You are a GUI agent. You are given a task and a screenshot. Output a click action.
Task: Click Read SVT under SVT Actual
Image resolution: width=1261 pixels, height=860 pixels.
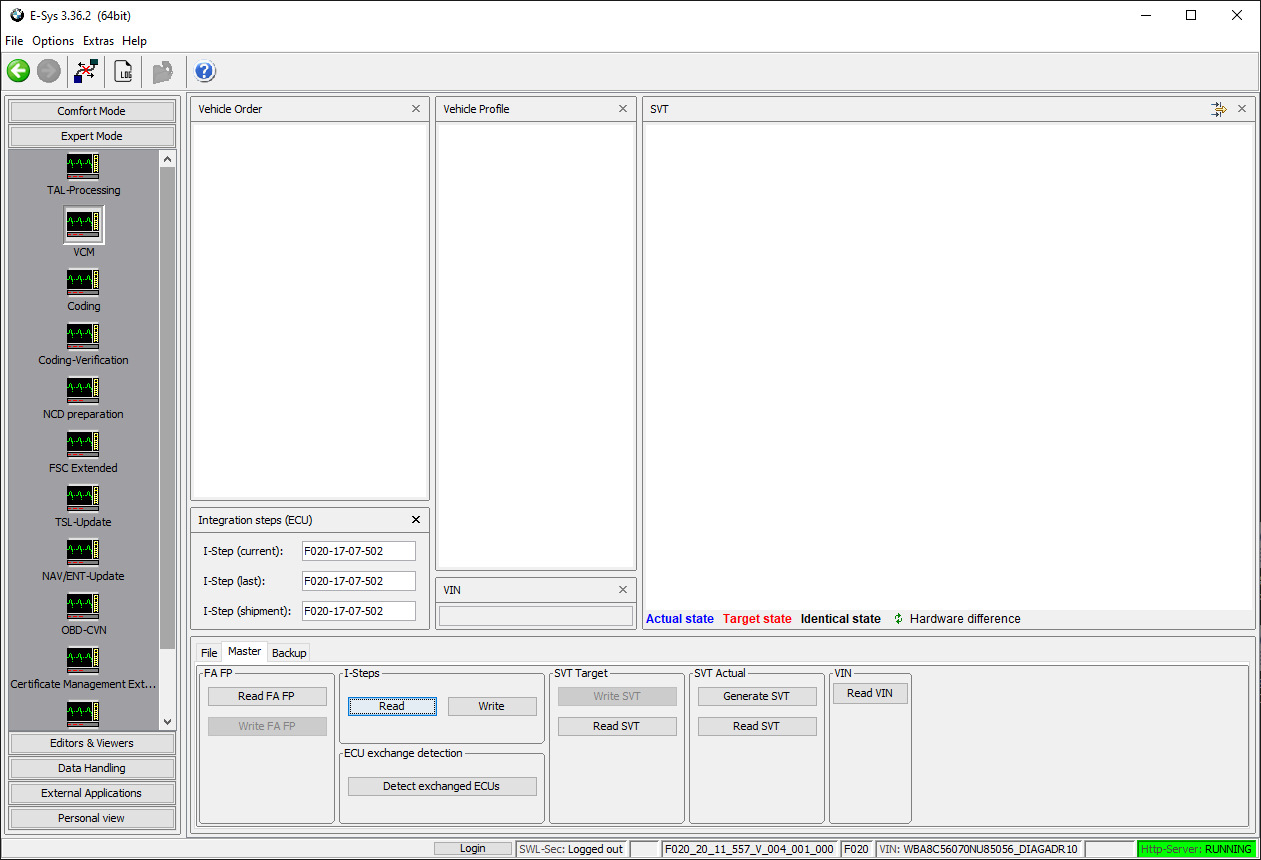coord(757,726)
